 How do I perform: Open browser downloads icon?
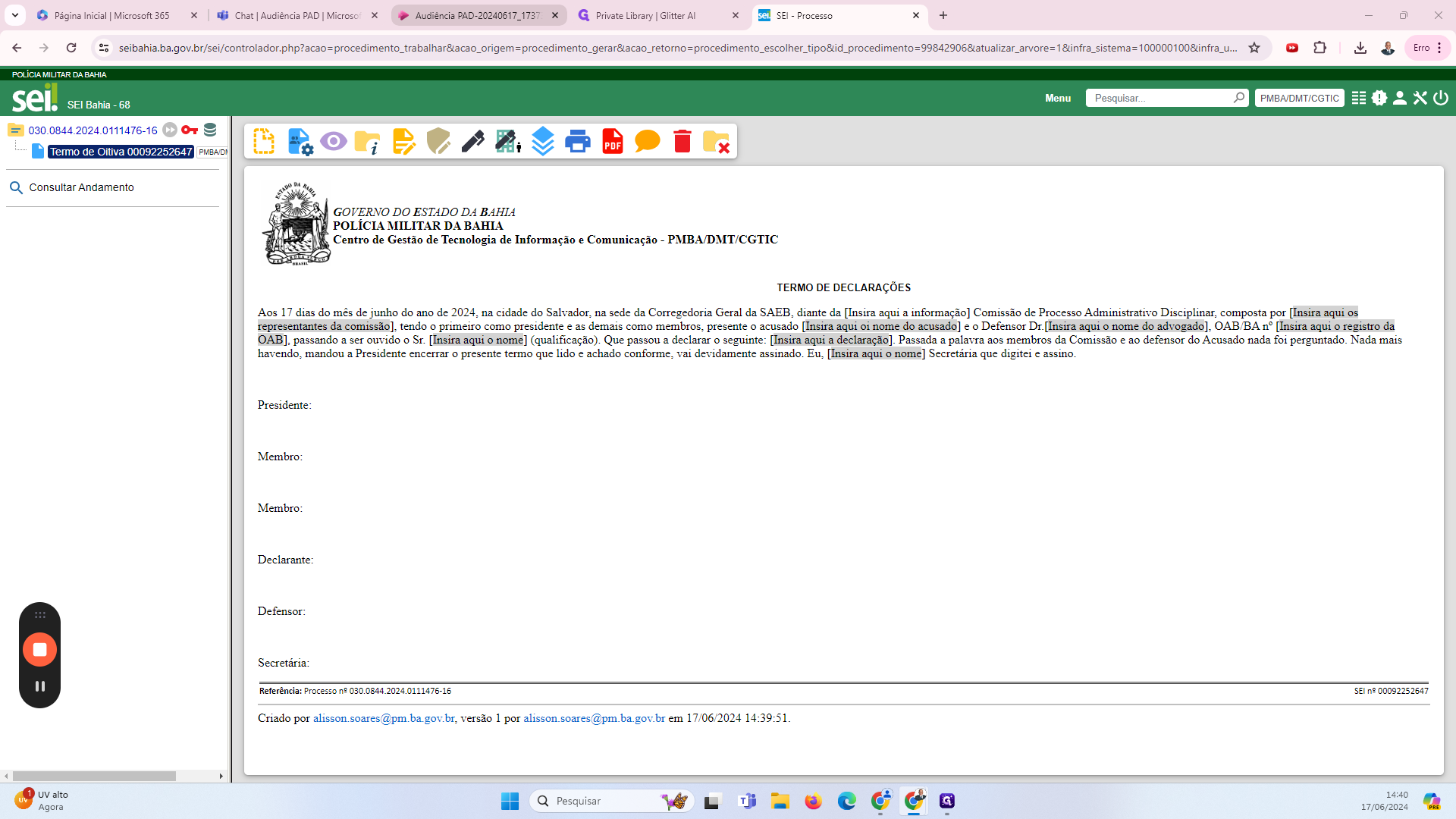pos(1360,48)
